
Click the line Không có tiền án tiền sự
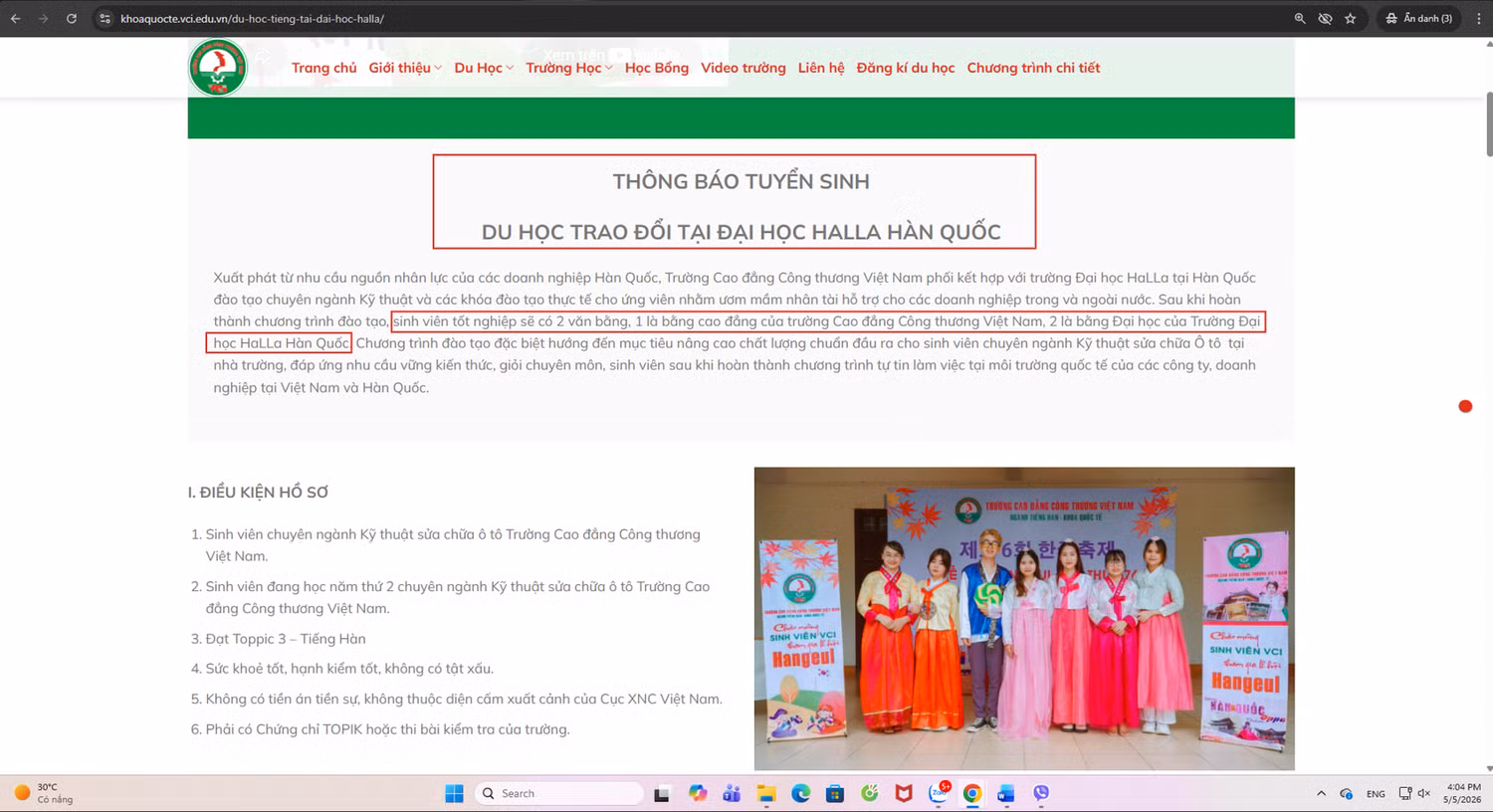click(x=464, y=699)
